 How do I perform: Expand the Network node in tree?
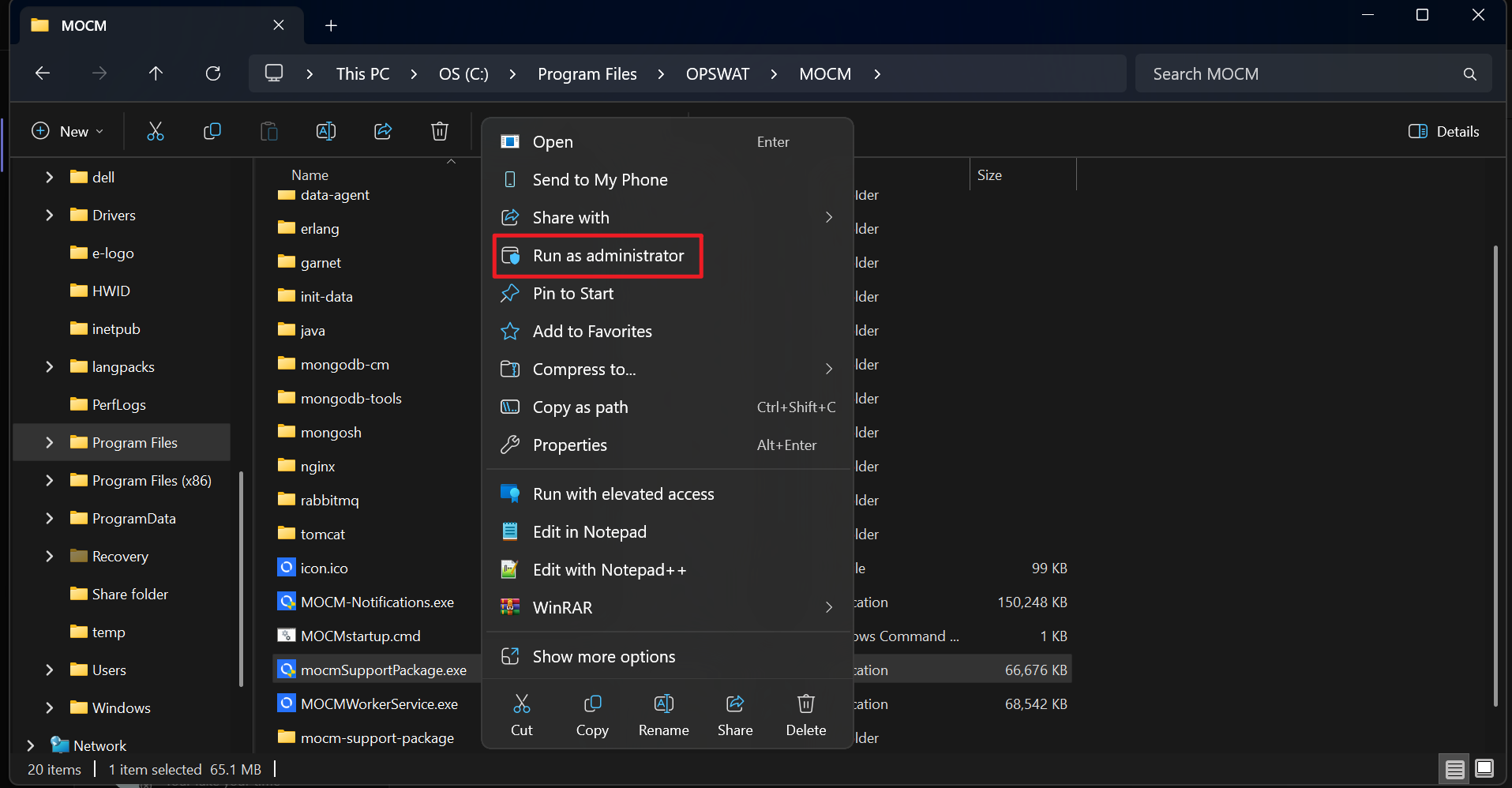click(30, 745)
